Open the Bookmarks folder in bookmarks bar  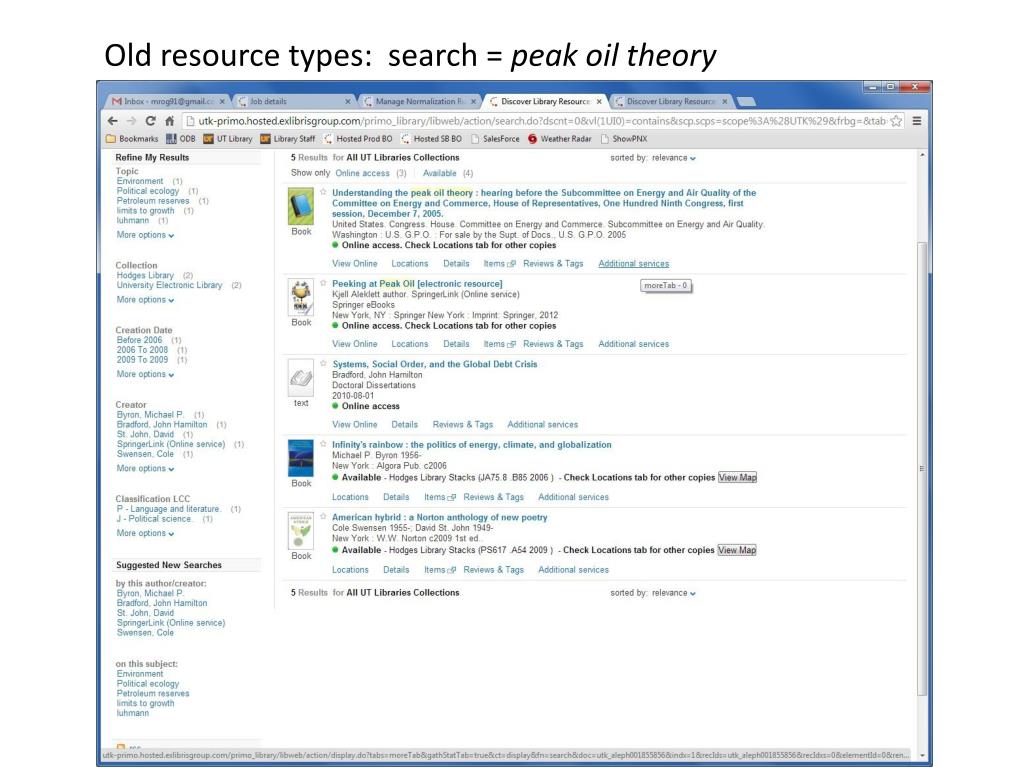[x=132, y=138]
